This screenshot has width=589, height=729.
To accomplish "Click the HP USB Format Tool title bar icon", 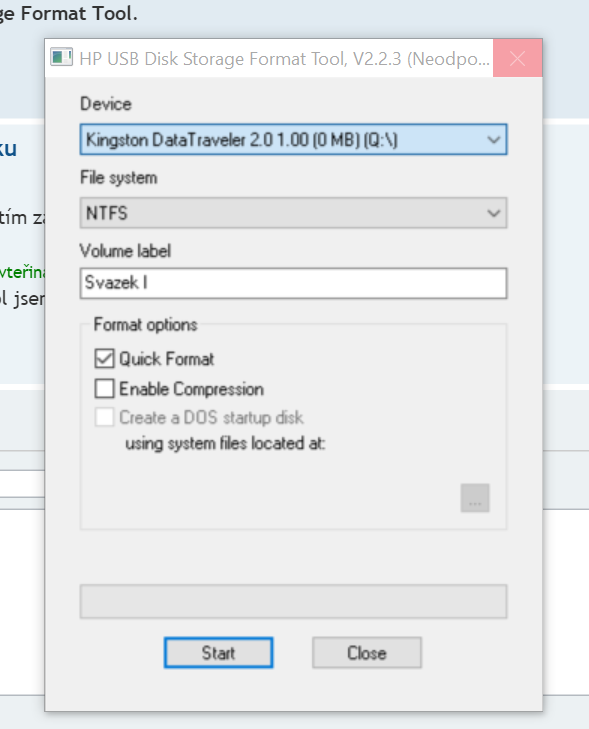I will point(61,58).
